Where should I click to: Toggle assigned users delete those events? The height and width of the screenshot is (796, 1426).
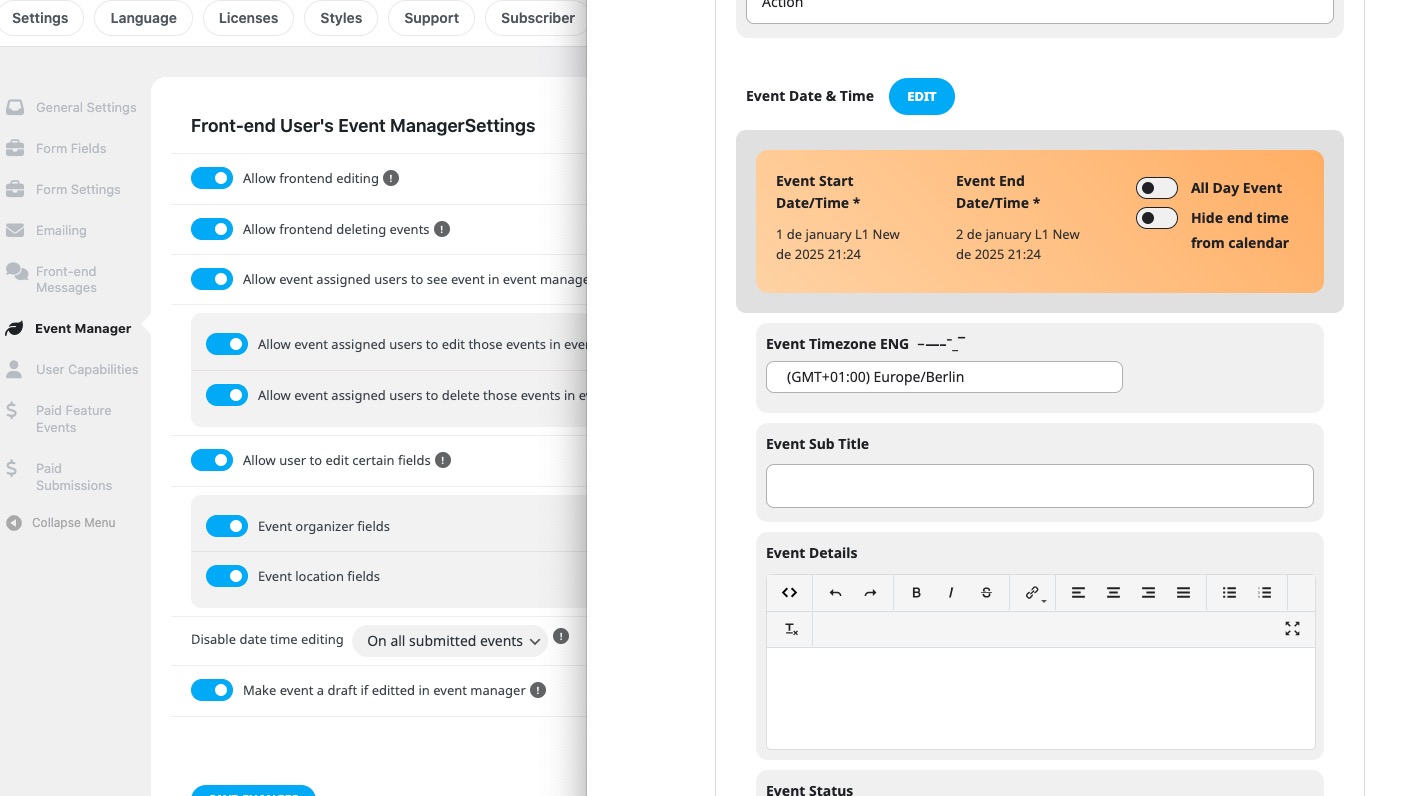click(227, 395)
